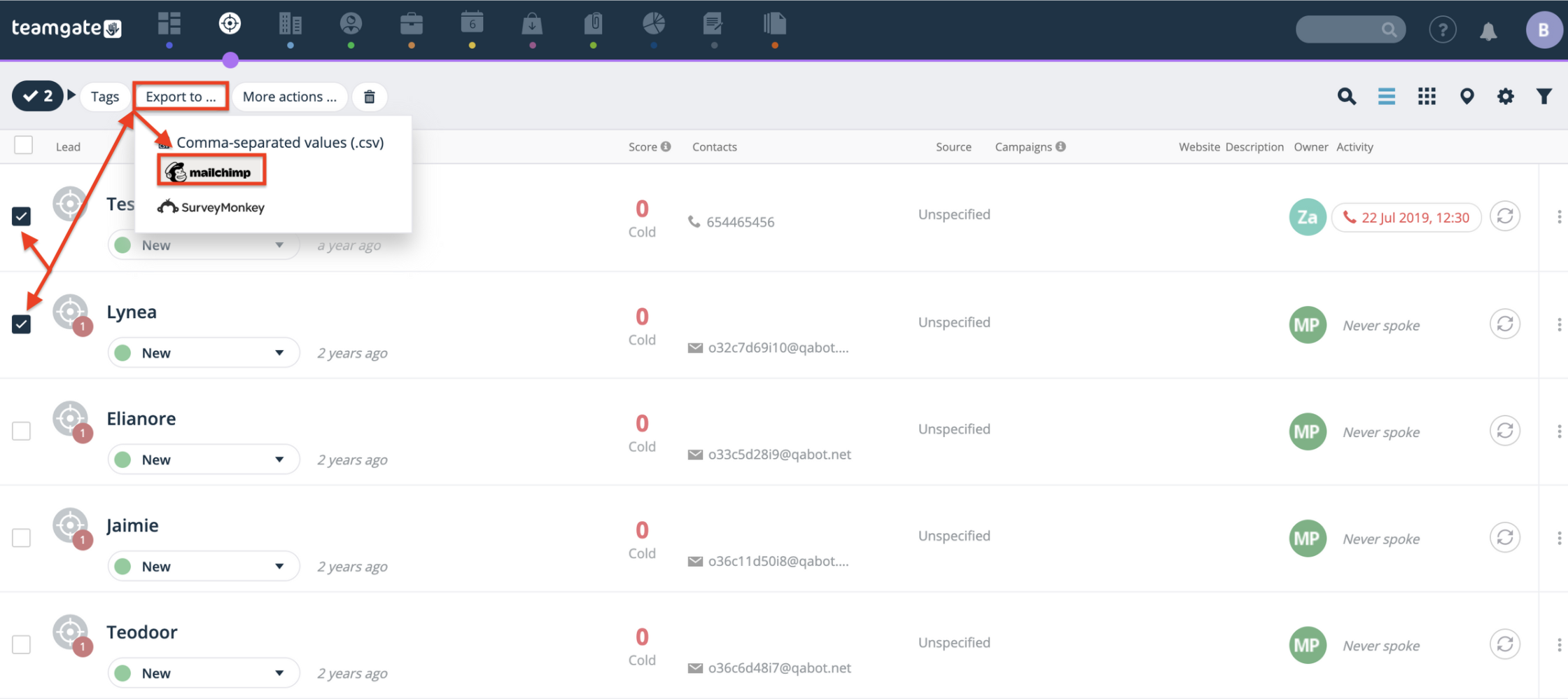Open the paperclip files icon
Image resolution: width=1568 pixels, height=699 pixels.
click(593, 25)
